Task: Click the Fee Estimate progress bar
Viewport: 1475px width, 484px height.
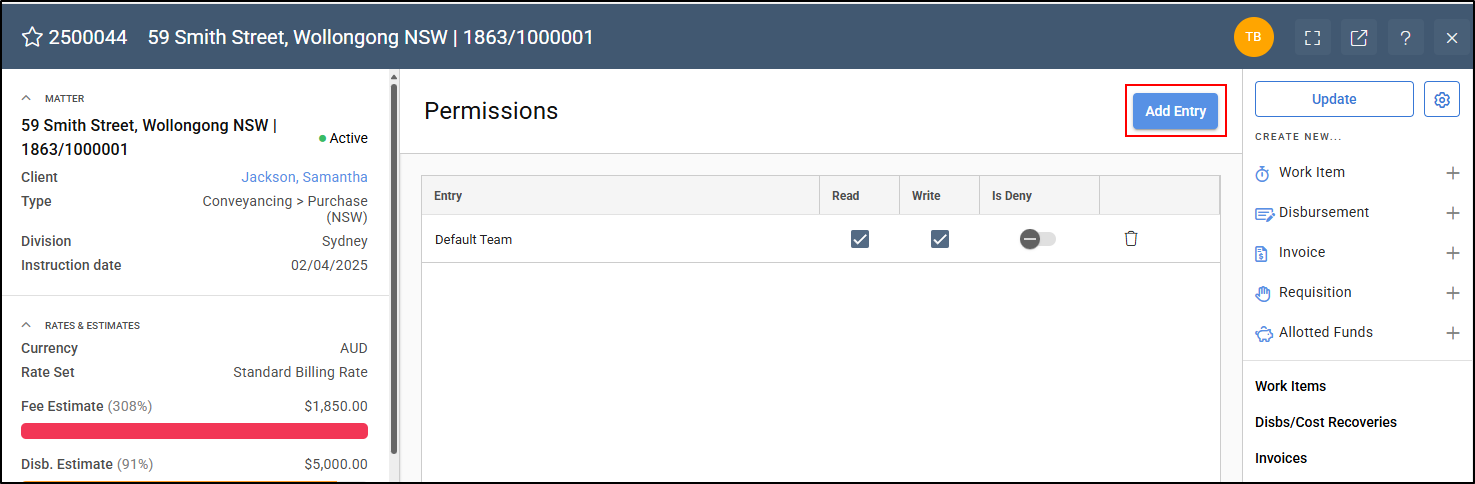Action: [x=194, y=431]
